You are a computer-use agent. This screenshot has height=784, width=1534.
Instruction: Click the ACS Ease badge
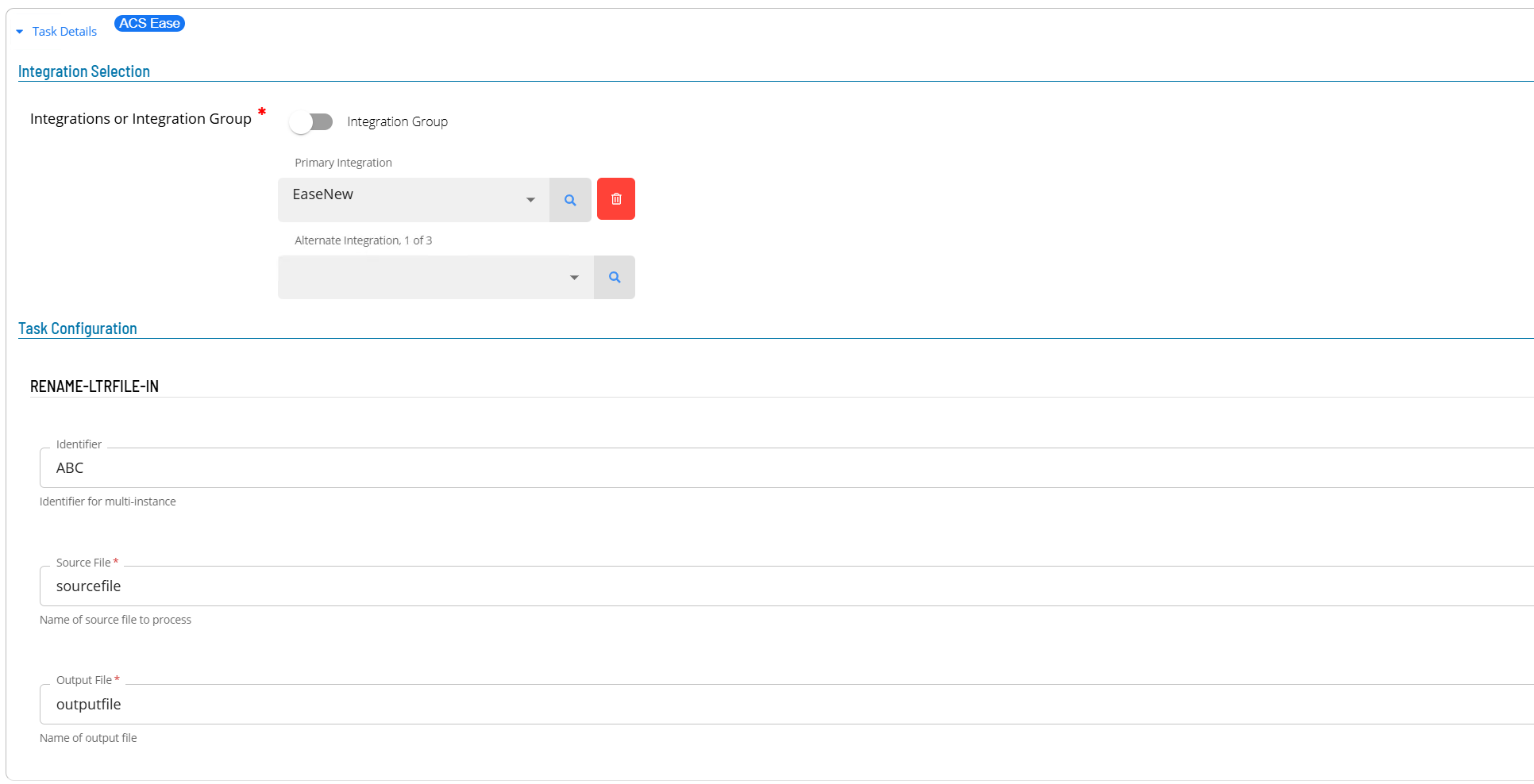coord(149,24)
